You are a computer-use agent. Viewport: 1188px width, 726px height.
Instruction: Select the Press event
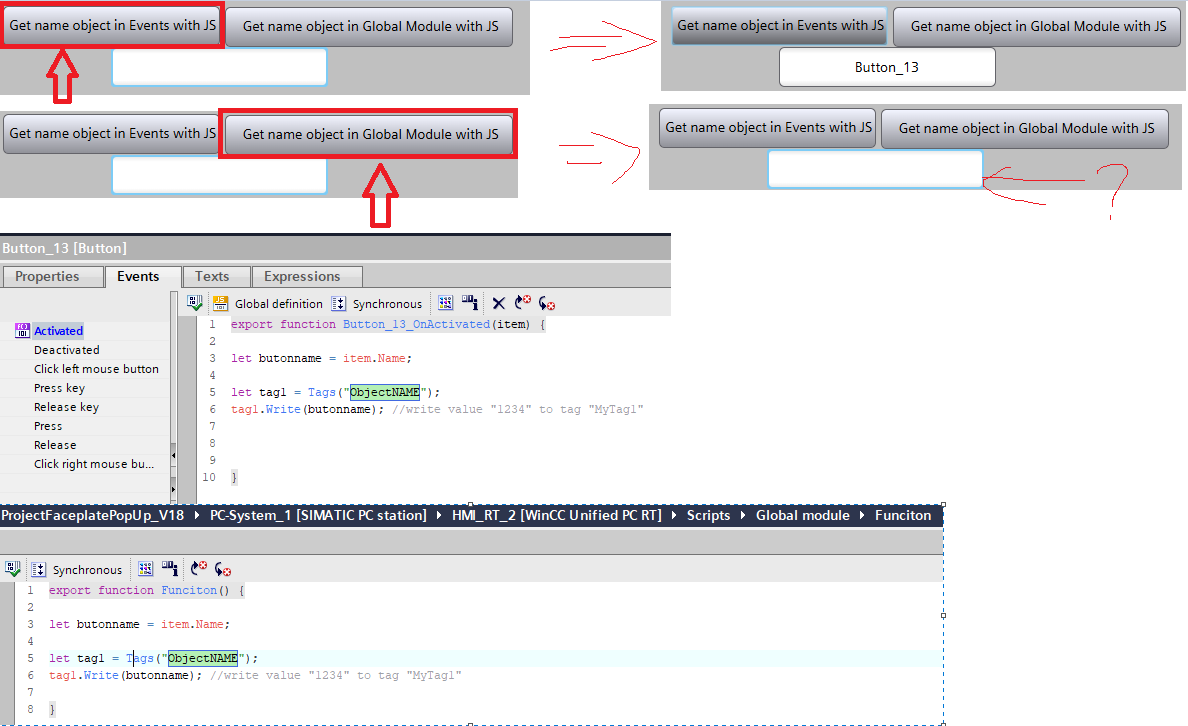tap(48, 426)
